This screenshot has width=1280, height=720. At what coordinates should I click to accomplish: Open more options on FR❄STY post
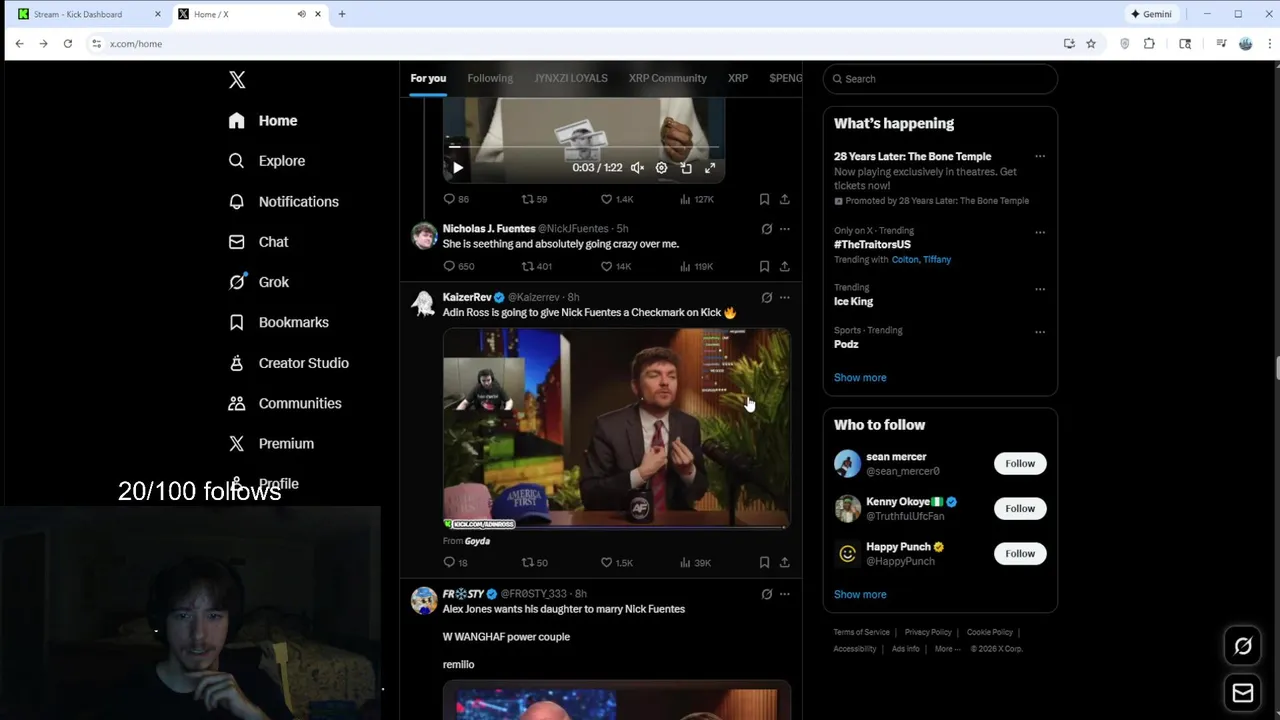[x=785, y=594]
